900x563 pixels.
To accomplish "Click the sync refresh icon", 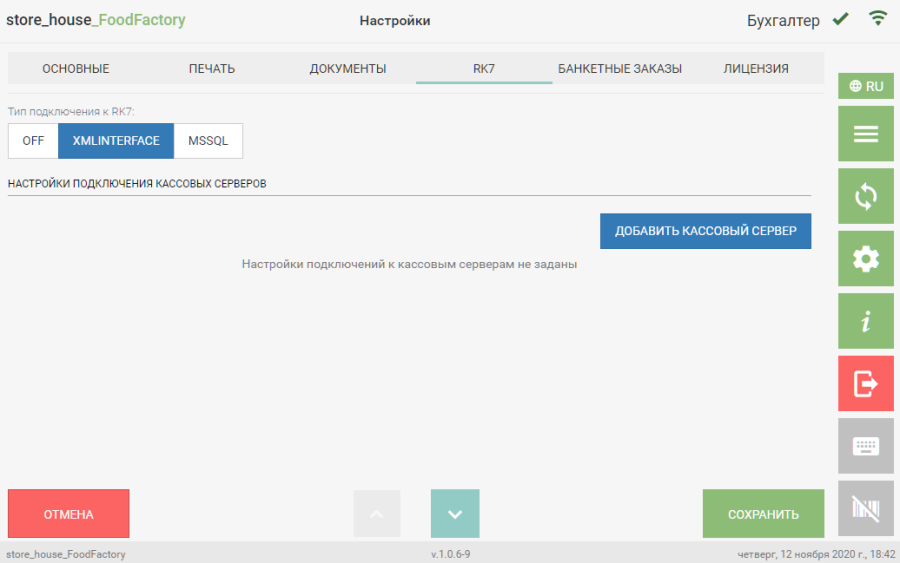I will click(x=865, y=197).
